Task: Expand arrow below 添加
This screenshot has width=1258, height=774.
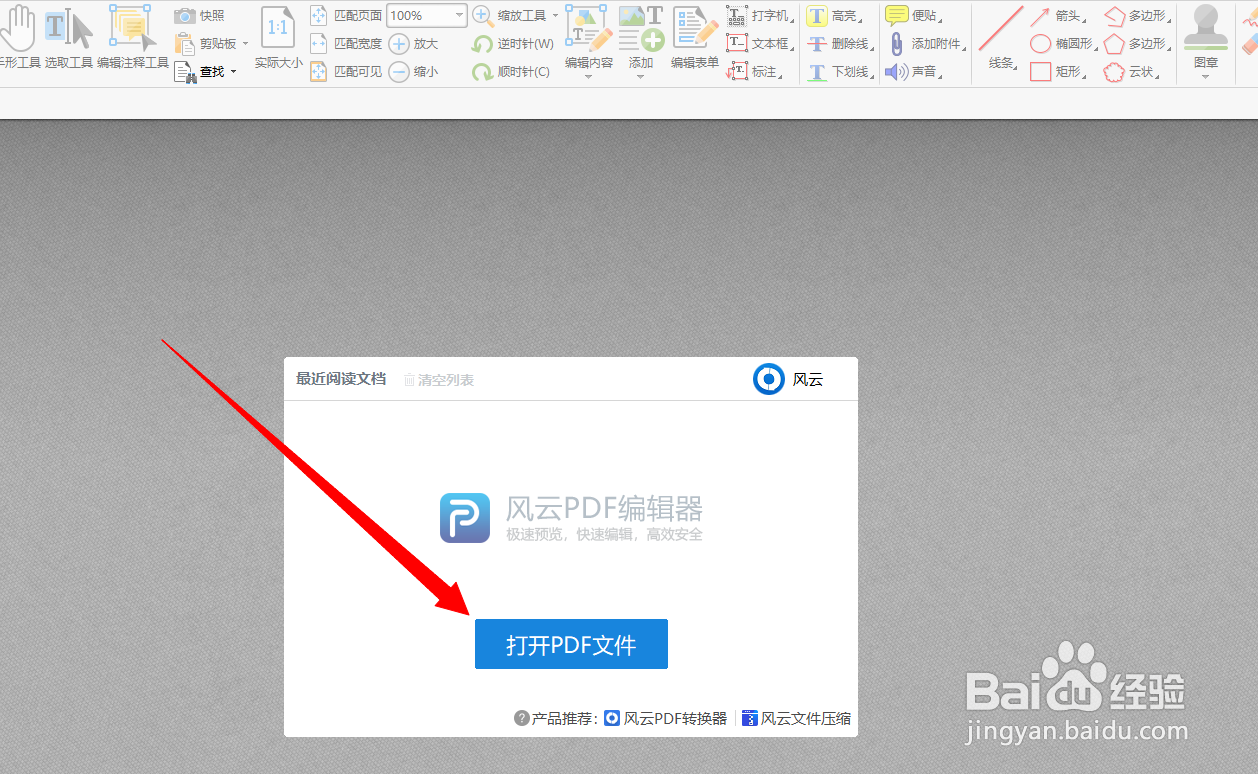Action: tap(641, 77)
